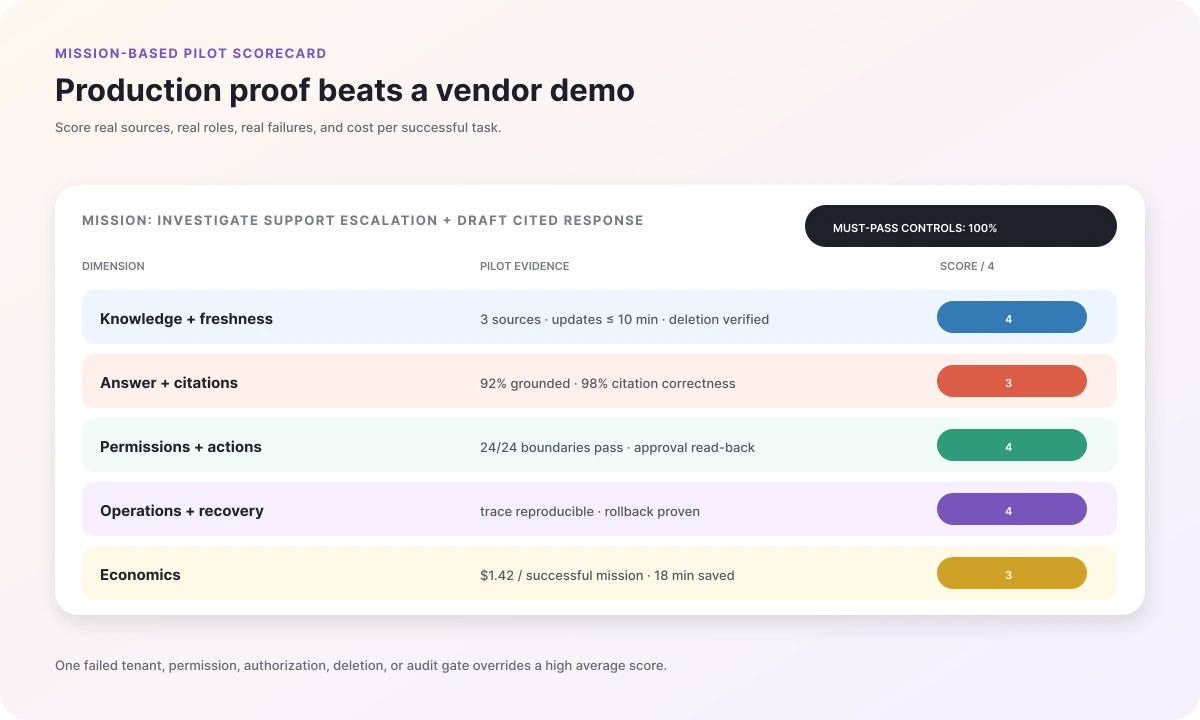Click '24/24 boundaries pass' evidence text
1200x720 pixels.
click(551, 448)
